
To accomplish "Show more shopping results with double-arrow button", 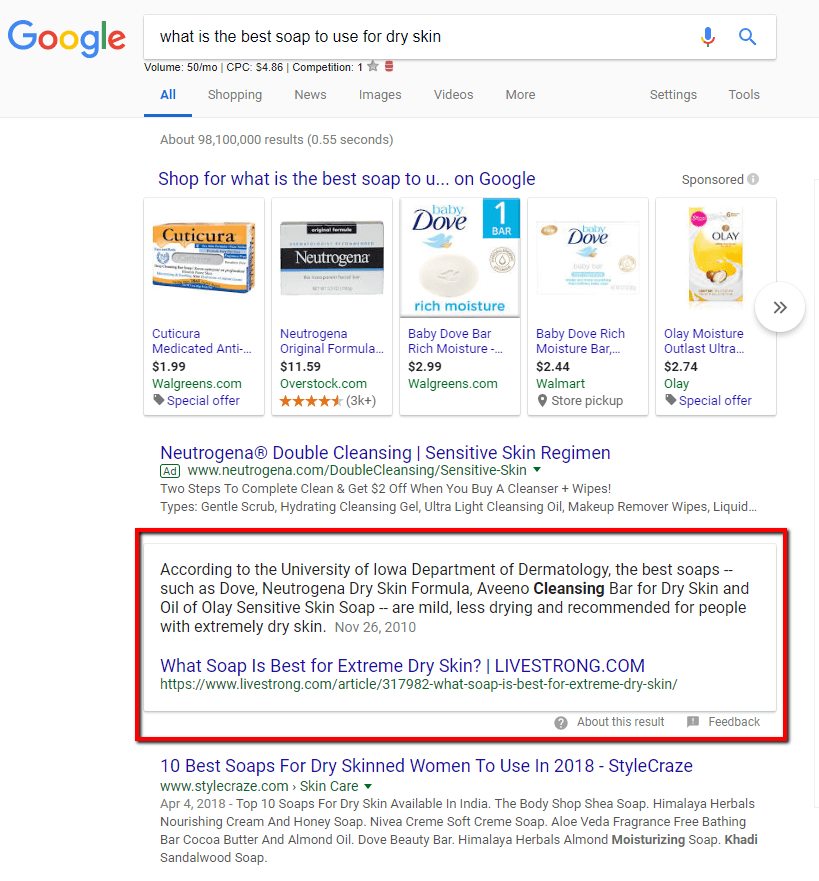I will coord(780,307).
